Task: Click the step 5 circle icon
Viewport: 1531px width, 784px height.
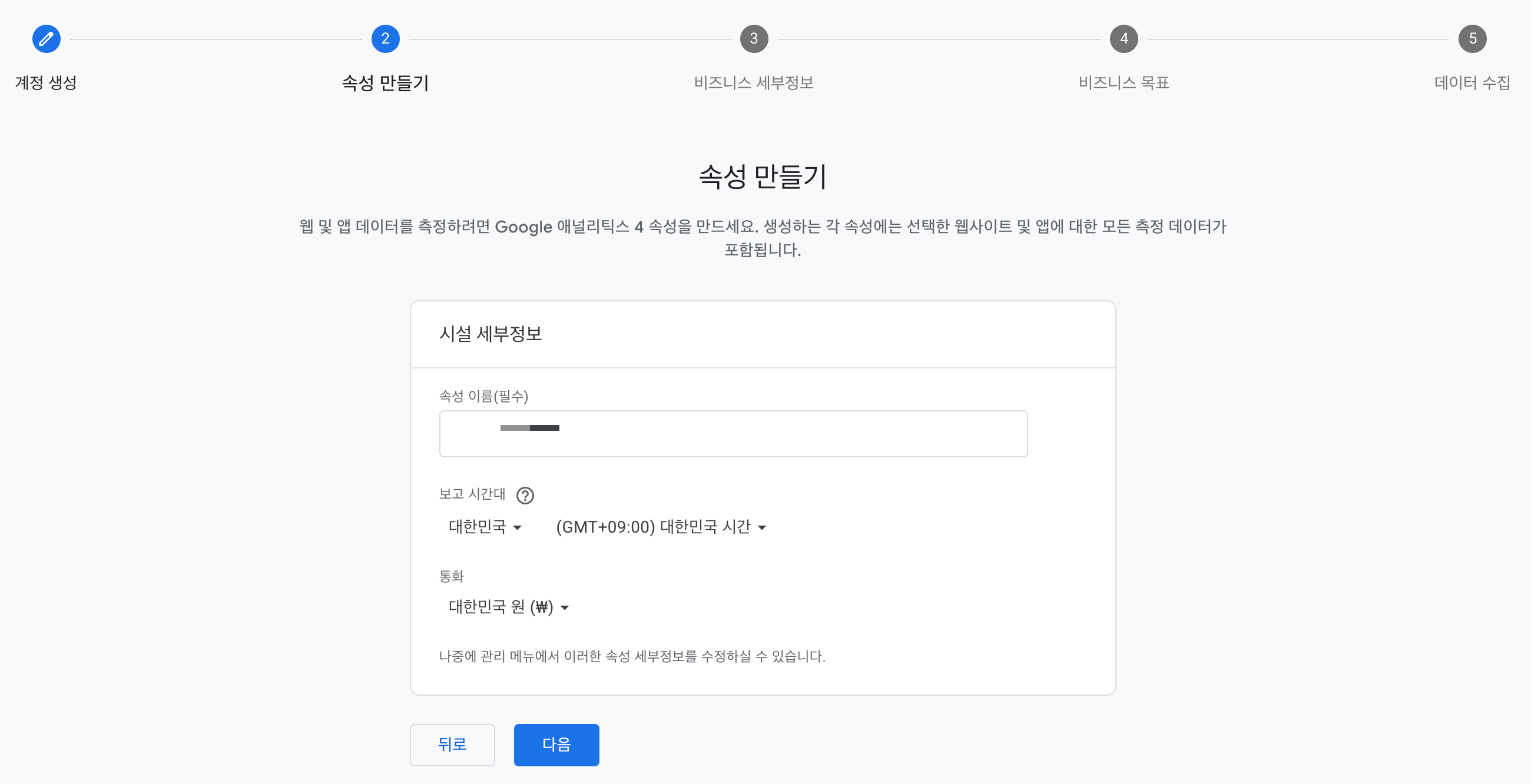Action: pos(1472,39)
